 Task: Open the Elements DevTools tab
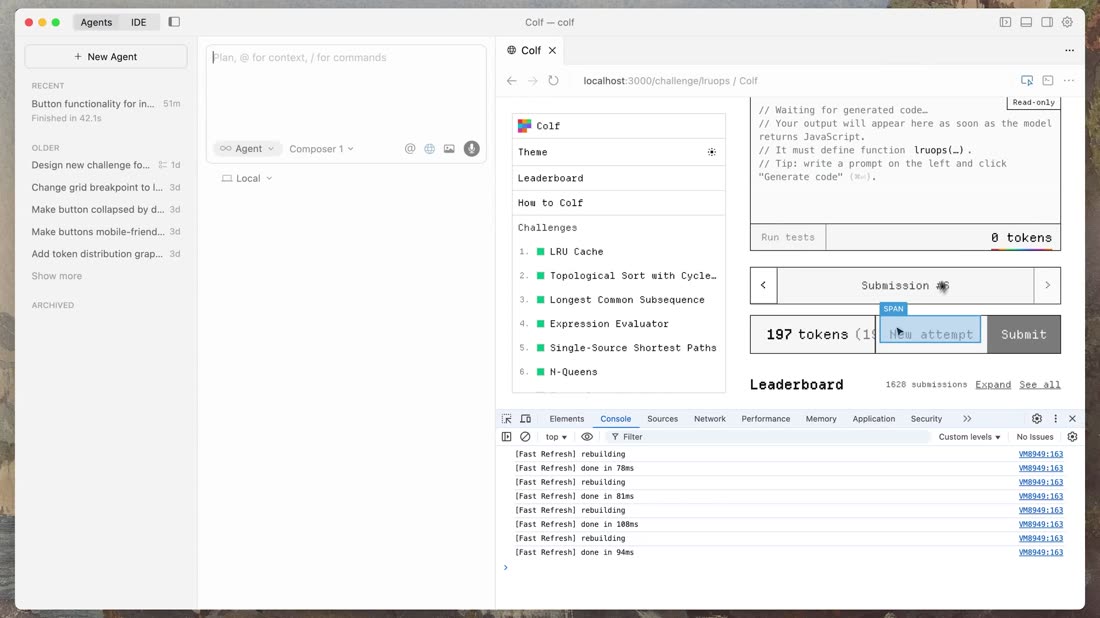point(567,419)
